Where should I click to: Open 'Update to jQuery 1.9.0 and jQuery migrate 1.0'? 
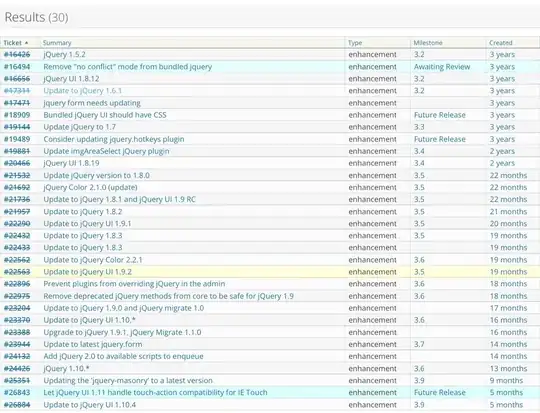pos(124,308)
